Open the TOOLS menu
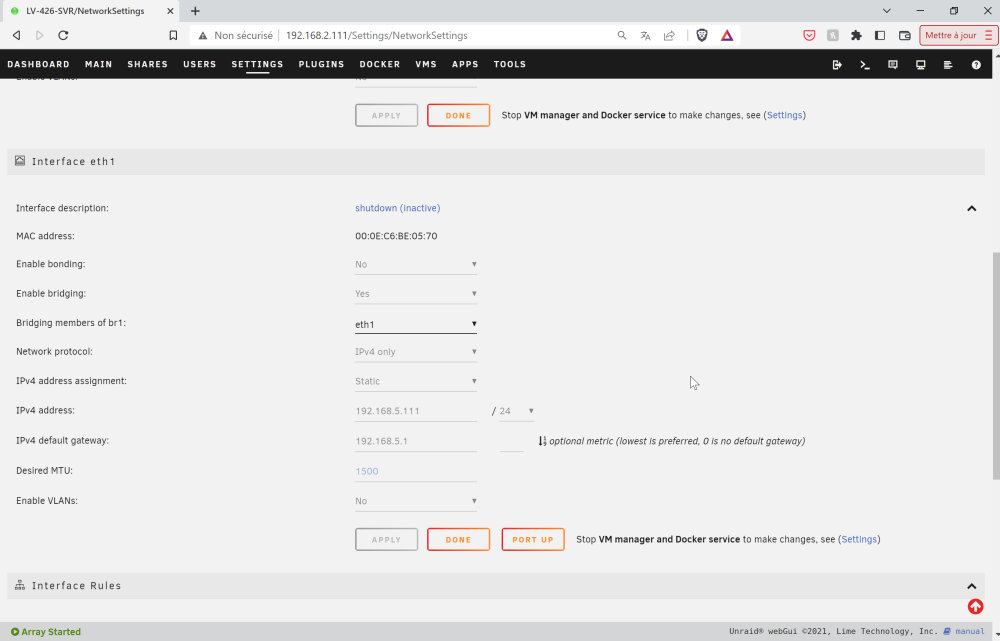The width and height of the screenshot is (1000, 641). (510, 64)
